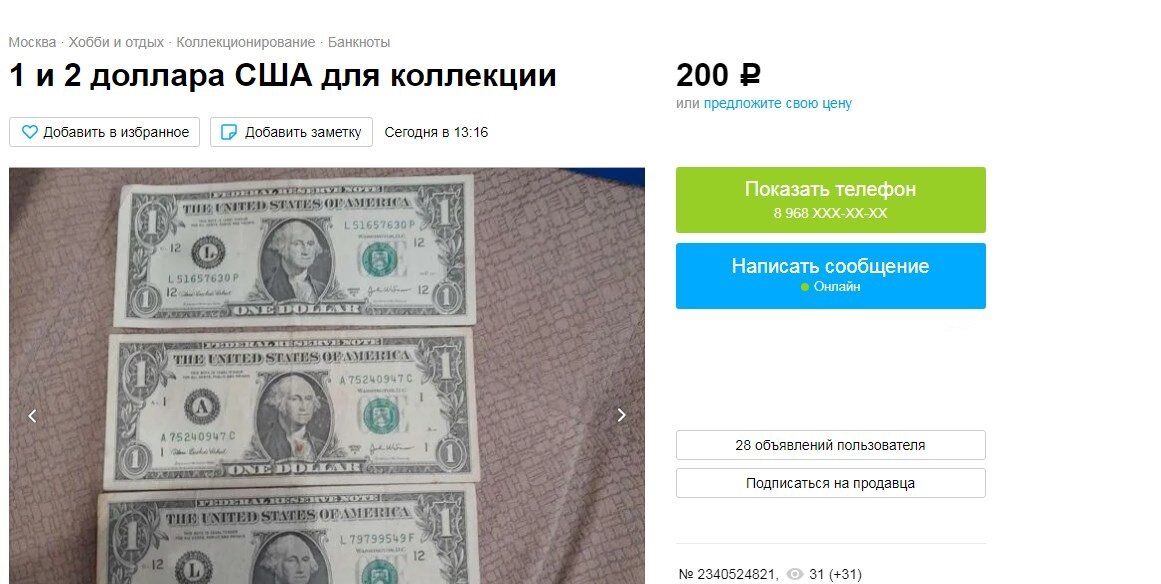1161x584 pixels.
Task: Navigate to Банкноты category
Action: pyautogui.click(x=359, y=42)
